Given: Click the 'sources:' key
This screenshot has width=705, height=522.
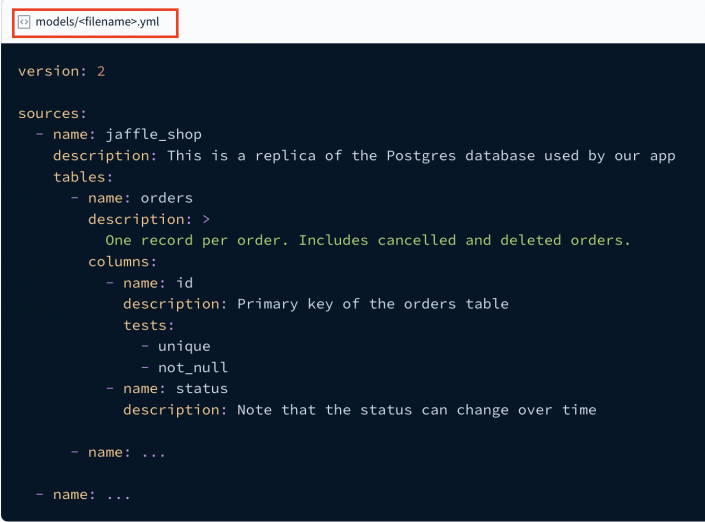Looking at the screenshot, I should tap(52, 113).
